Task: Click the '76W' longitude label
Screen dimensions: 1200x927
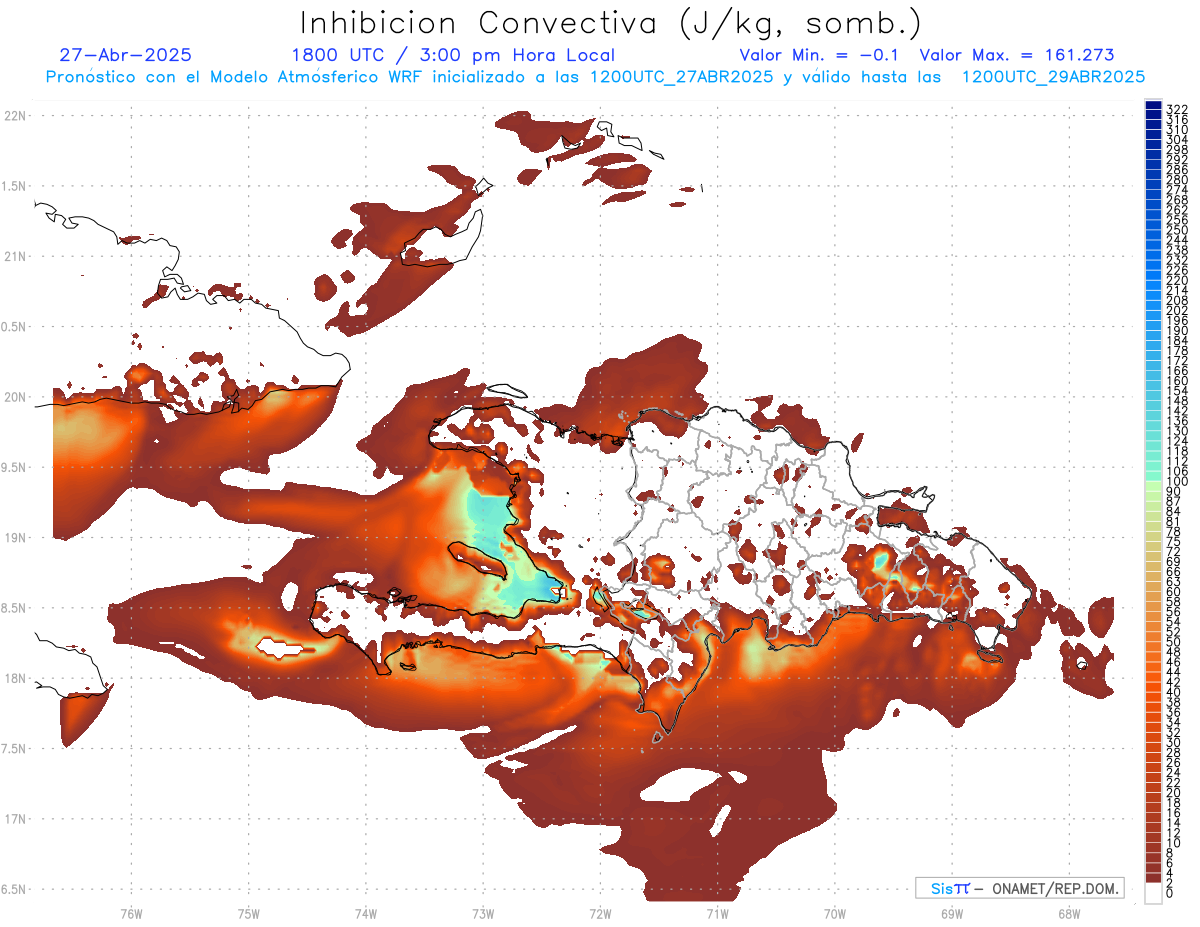Action: pos(131,913)
